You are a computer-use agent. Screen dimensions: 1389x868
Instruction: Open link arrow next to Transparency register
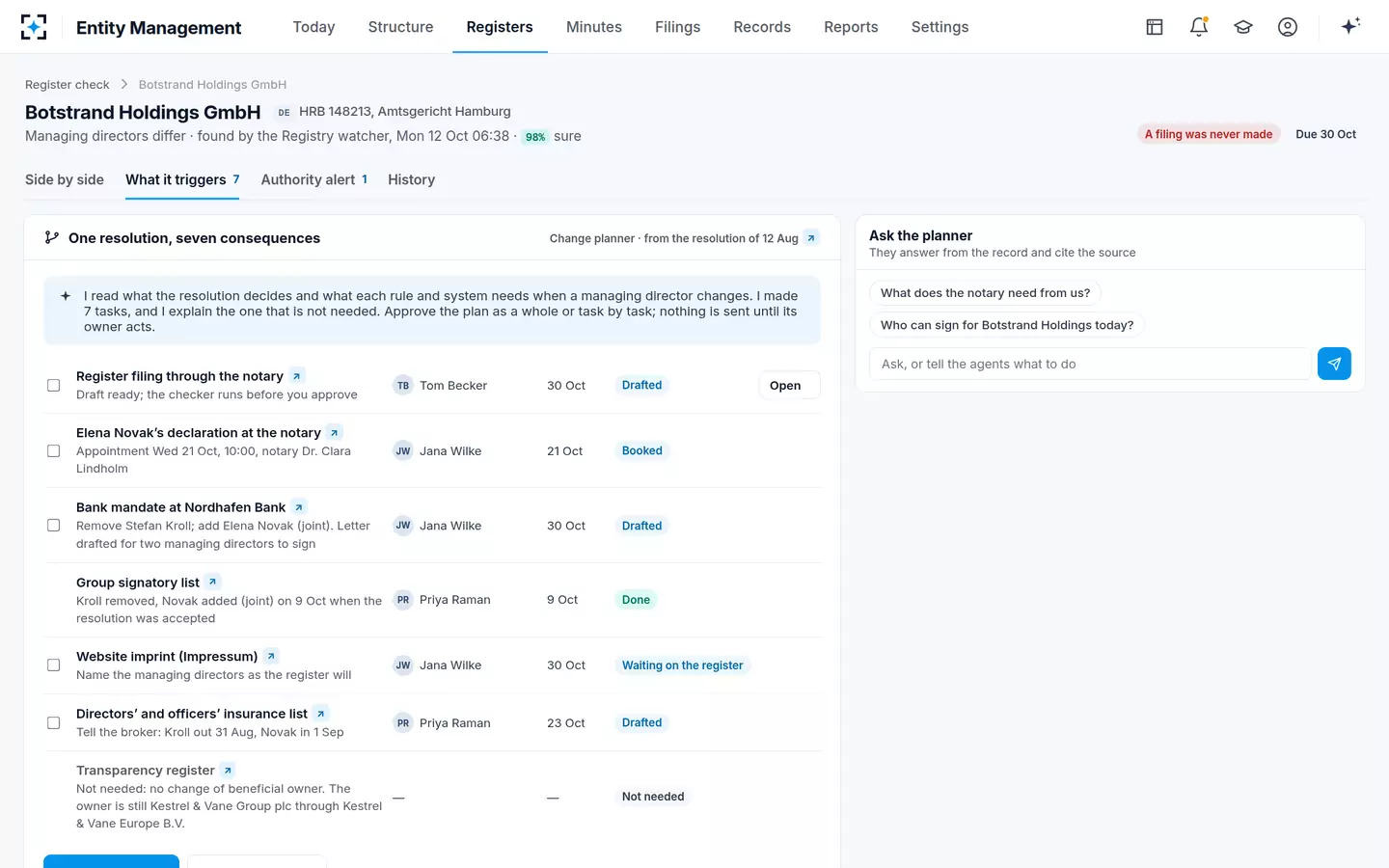coord(228,771)
